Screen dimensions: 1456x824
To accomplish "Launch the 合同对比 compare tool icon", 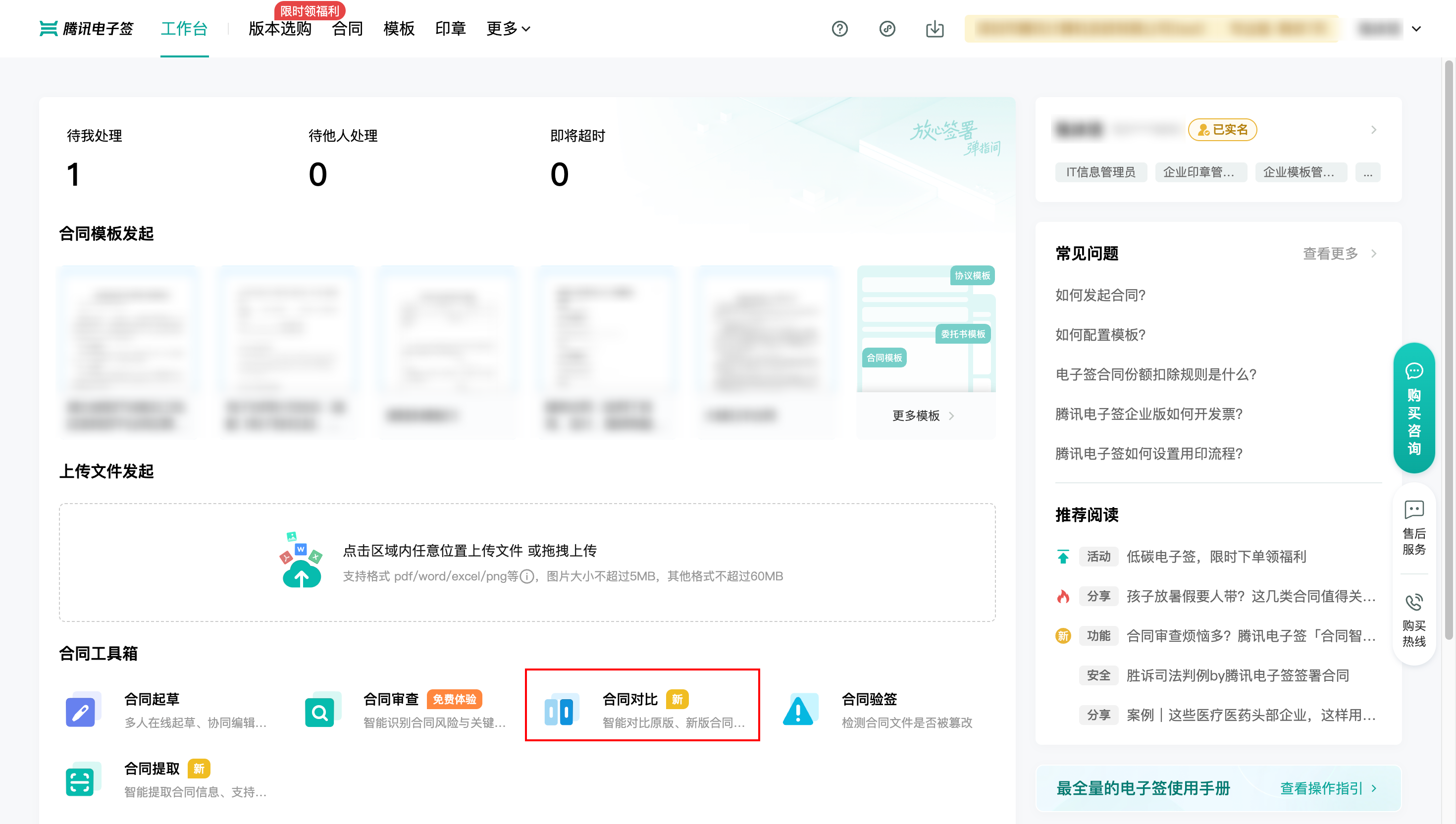I will click(559, 711).
